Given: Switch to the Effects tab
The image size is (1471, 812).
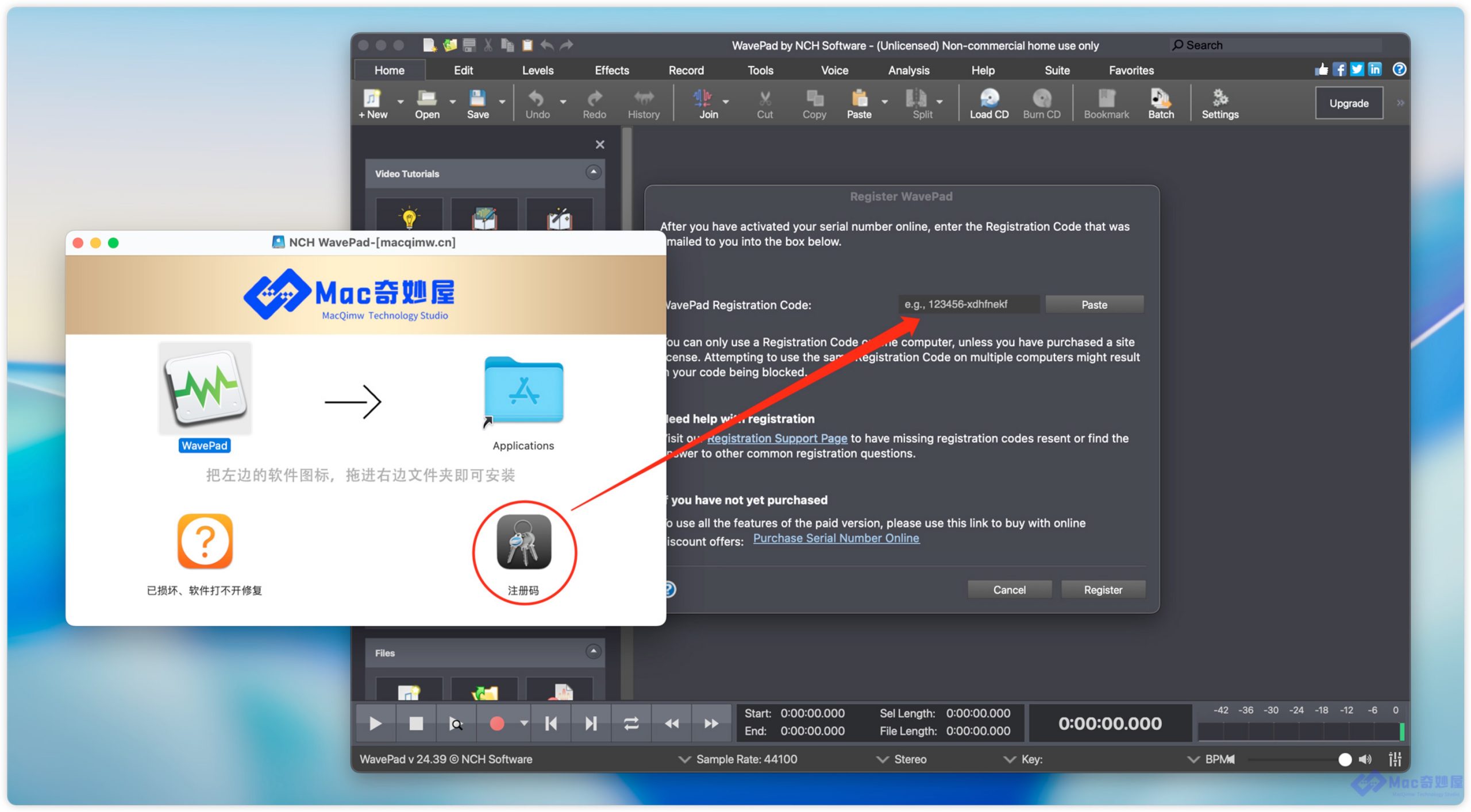Looking at the screenshot, I should [x=612, y=70].
